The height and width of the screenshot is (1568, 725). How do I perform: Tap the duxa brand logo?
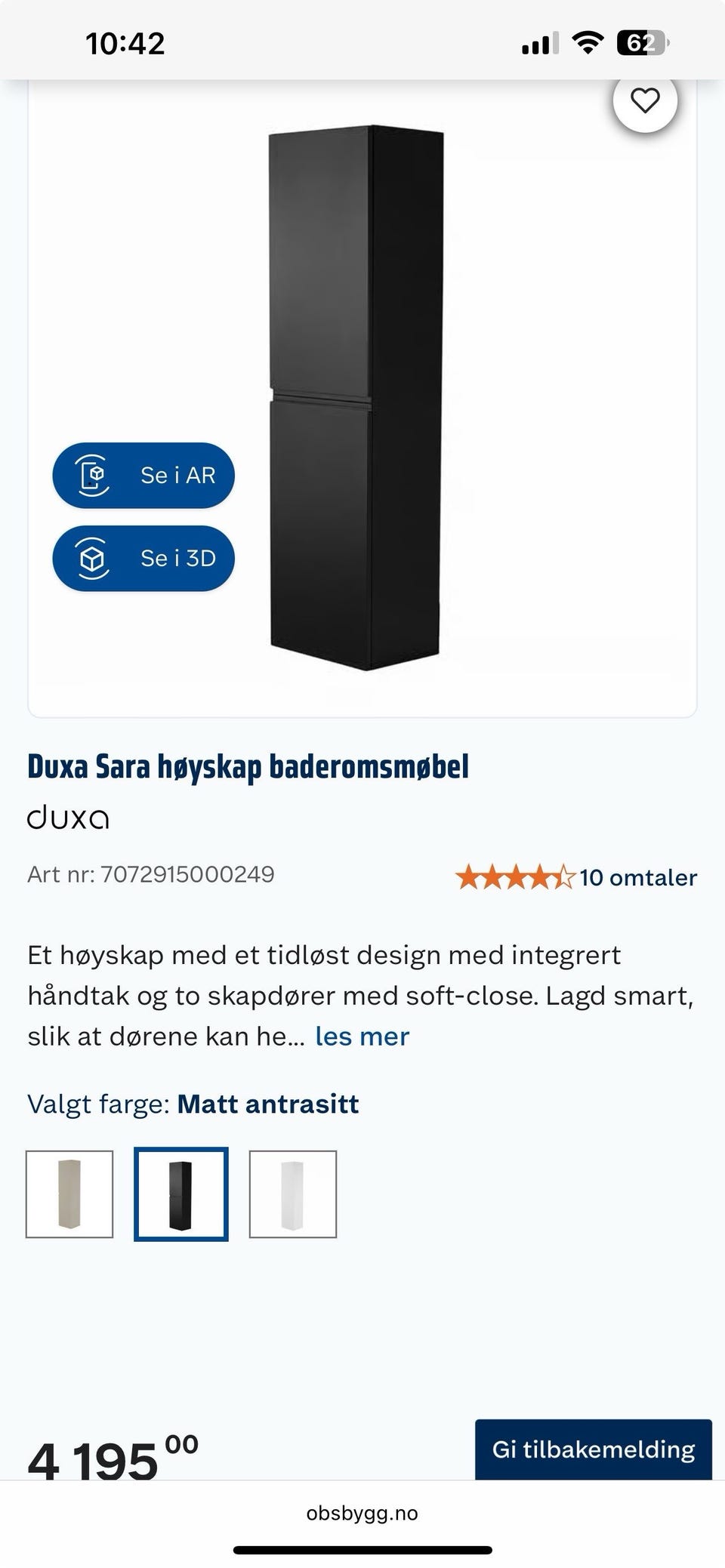click(x=68, y=818)
